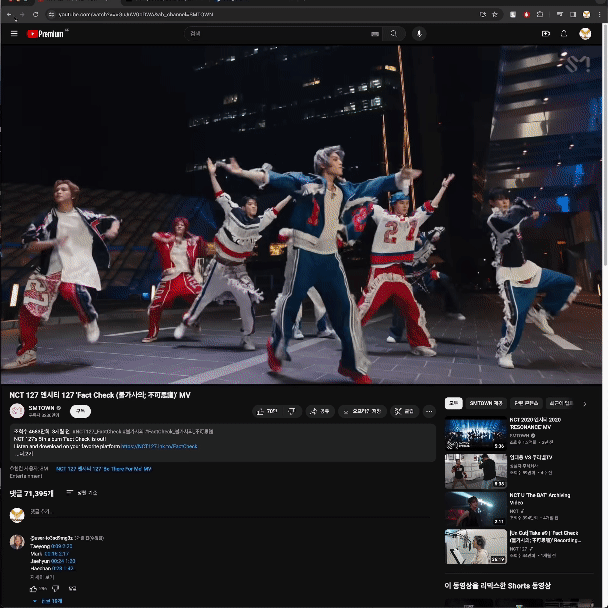Click the browser address bar URL

[136, 14]
